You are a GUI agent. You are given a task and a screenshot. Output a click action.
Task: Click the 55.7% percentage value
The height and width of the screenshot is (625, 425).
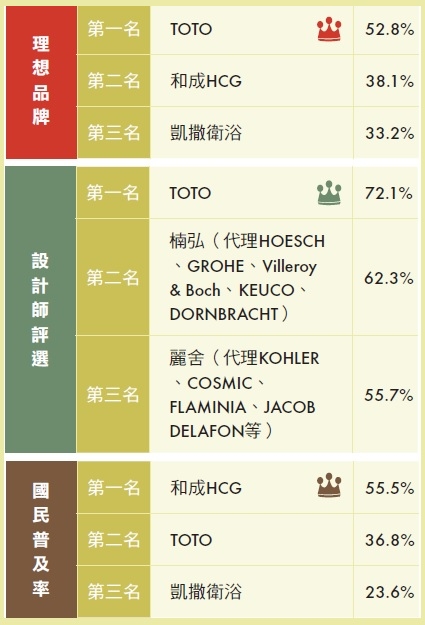pyautogui.click(x=389, y=395)
